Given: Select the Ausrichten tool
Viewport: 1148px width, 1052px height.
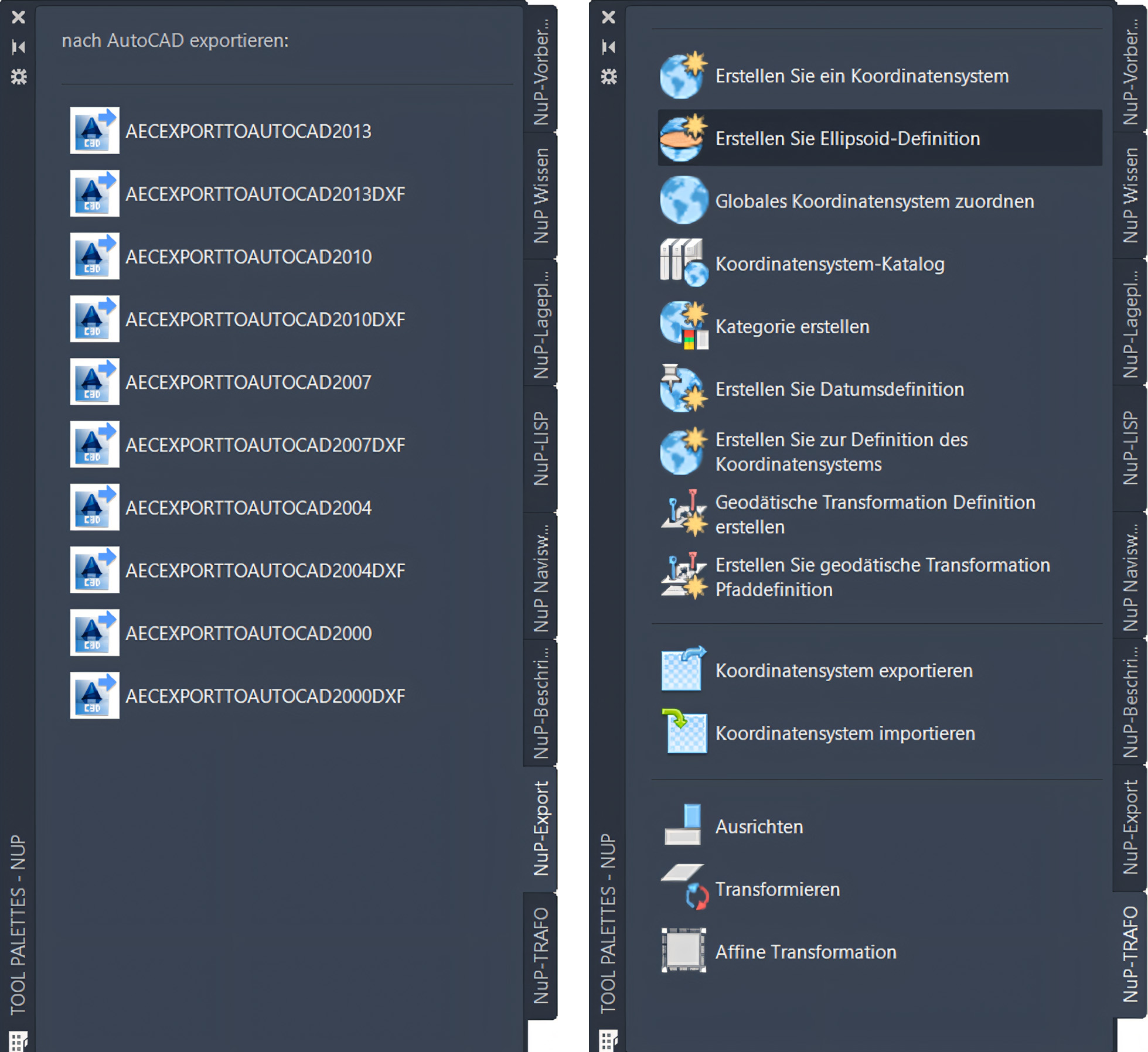Looking at the screenshot, I should 758,826.
